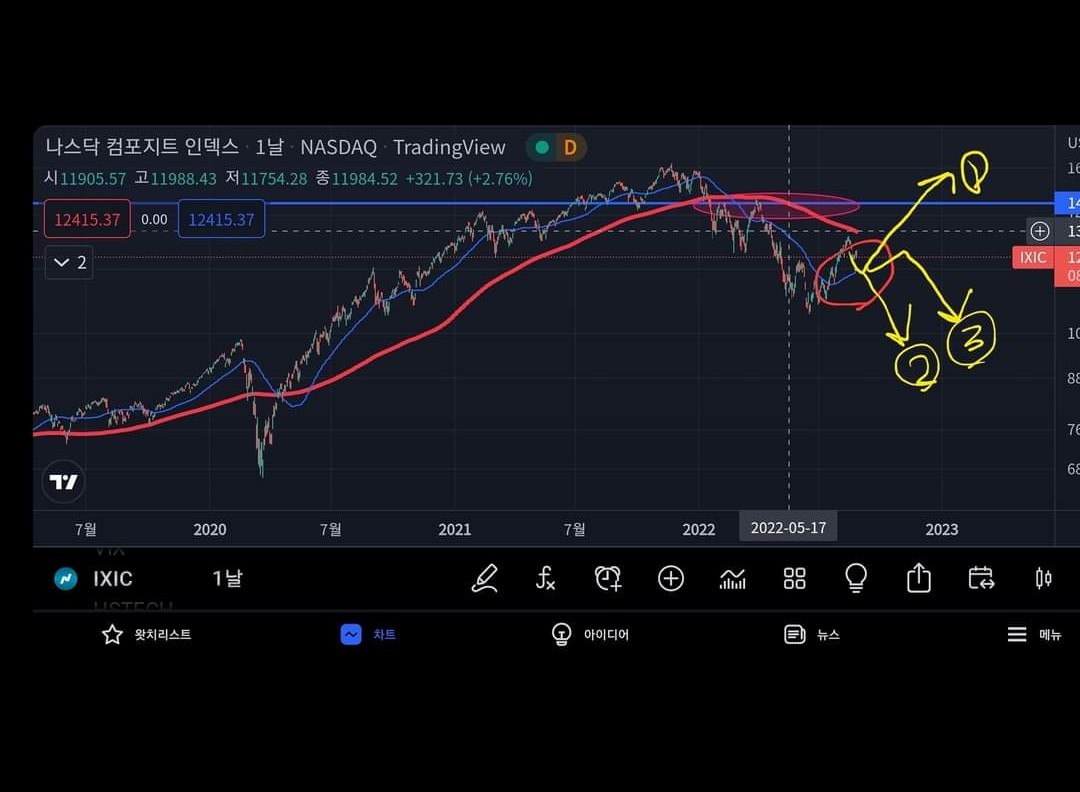
Task: Click the 나스닥 컴포지트 인덱스 chart title
Action: (142, 147)
